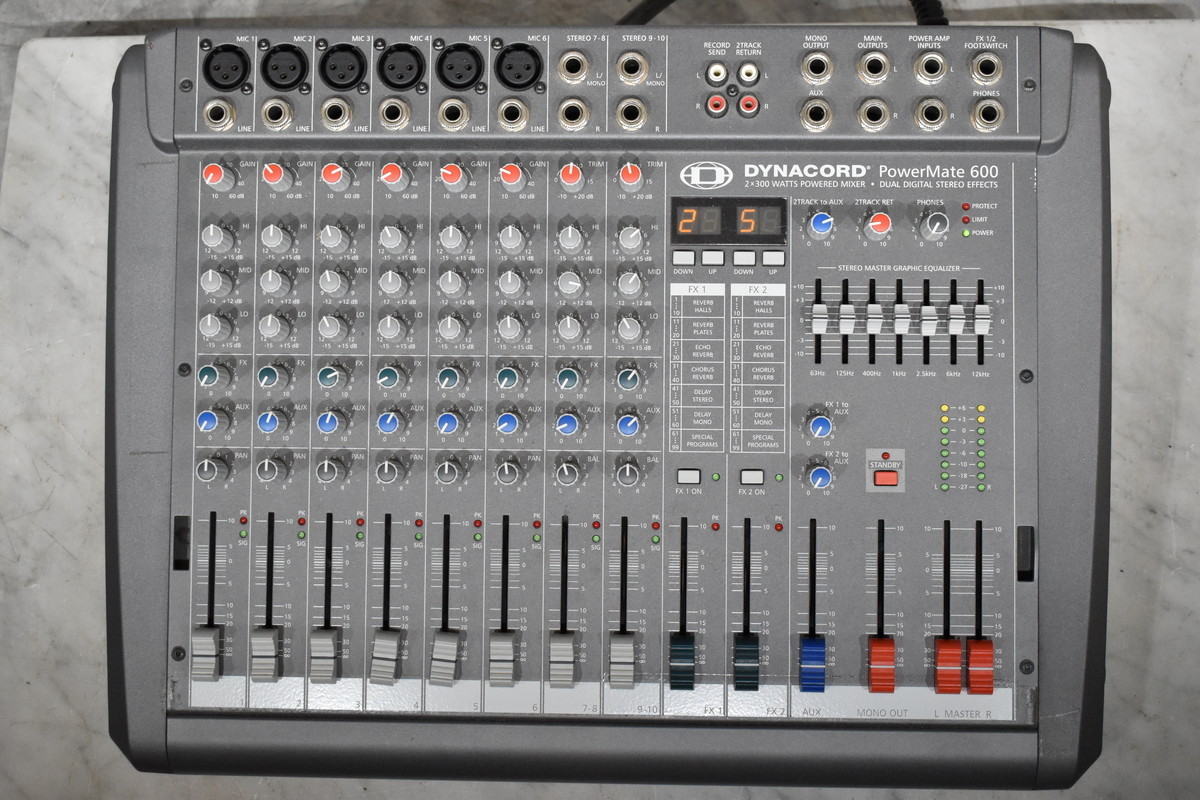Click the FX 2 to AUX knob

pos(821,476)
